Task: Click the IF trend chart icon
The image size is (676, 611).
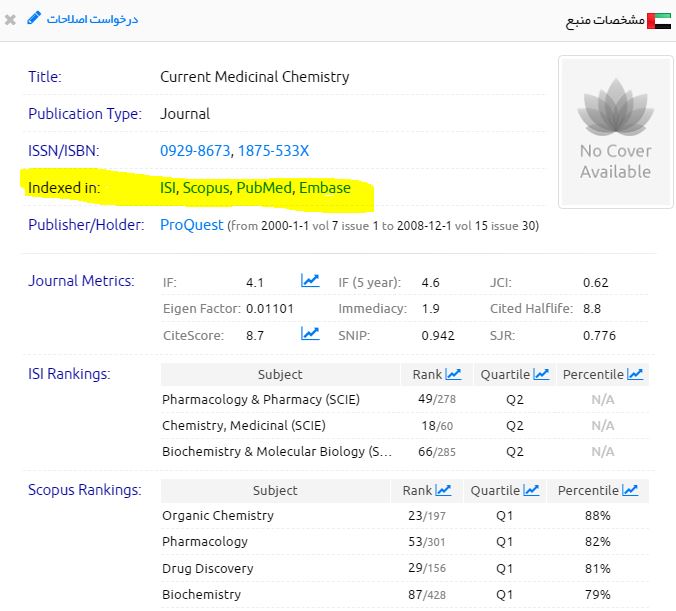Action: point(310,282)
